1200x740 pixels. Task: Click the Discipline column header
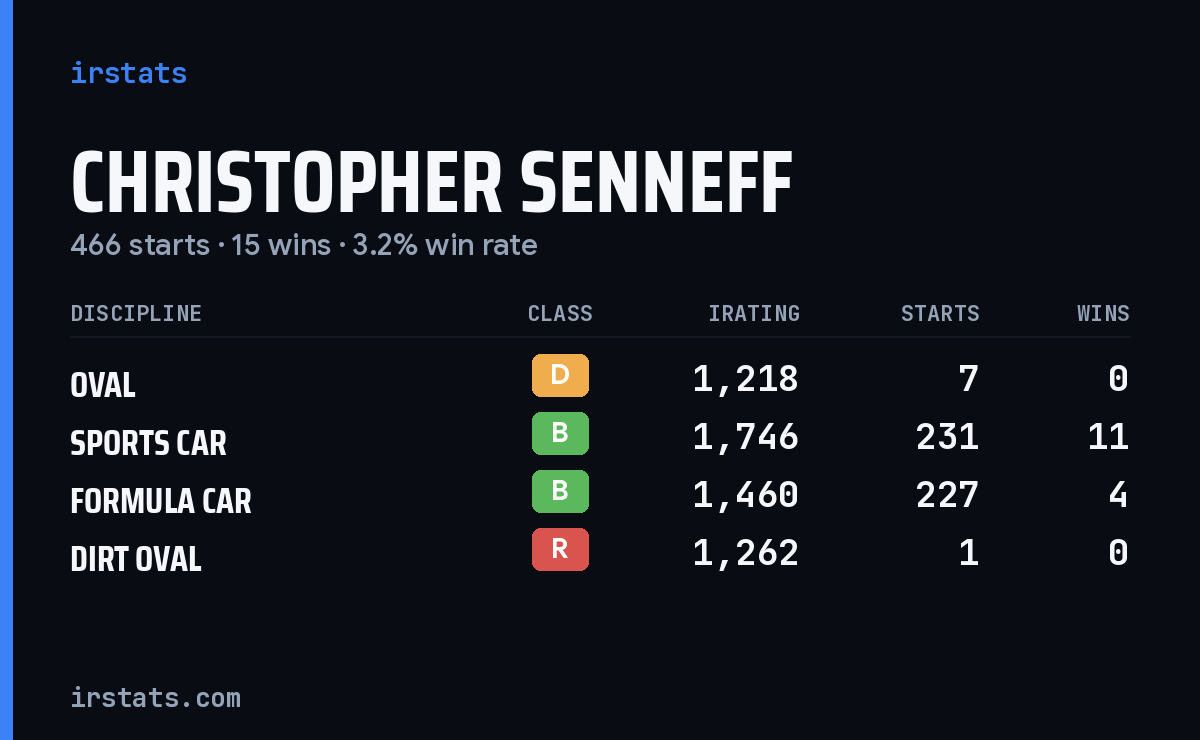click(136, 314)
